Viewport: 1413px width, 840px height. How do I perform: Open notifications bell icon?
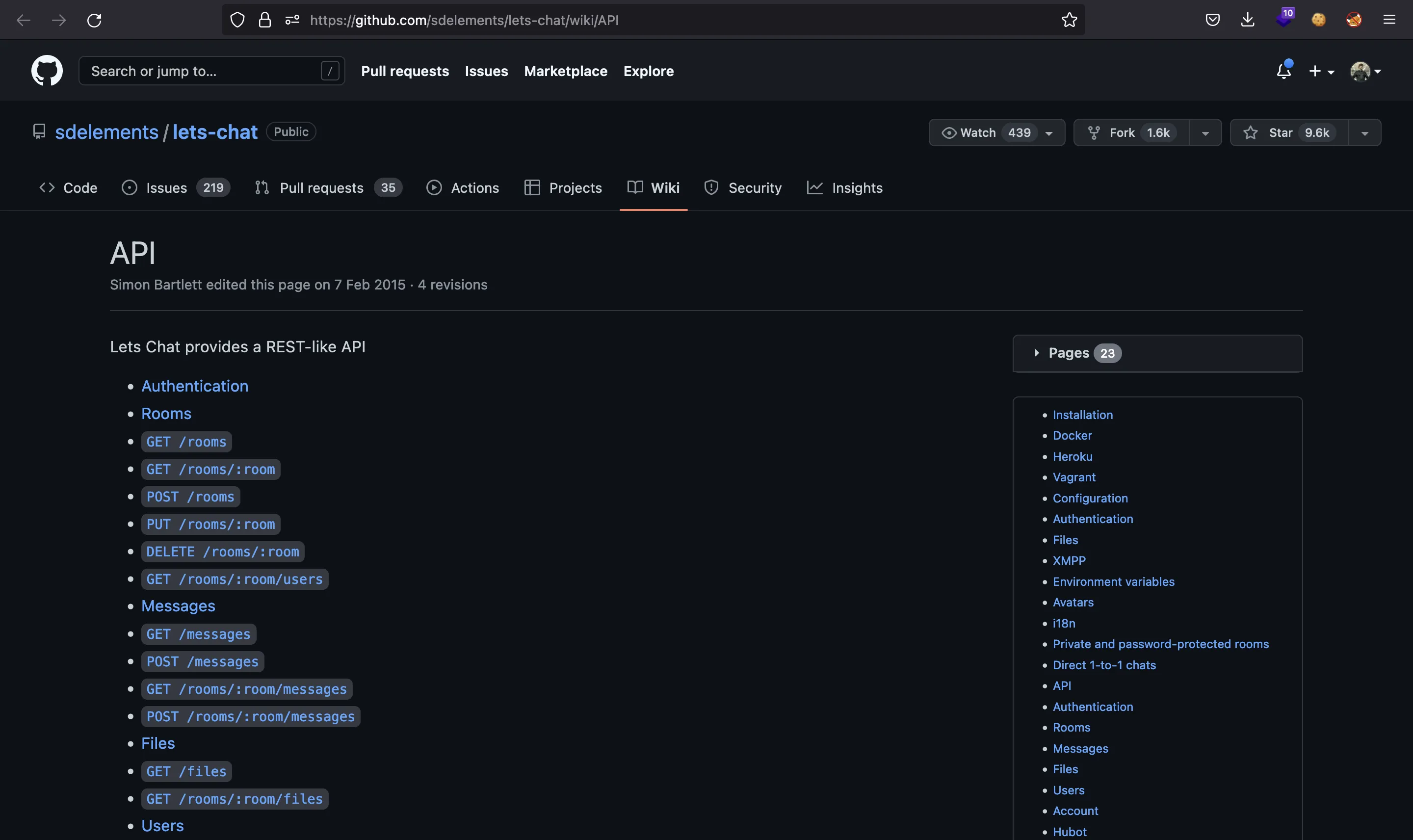(1283, 71)
